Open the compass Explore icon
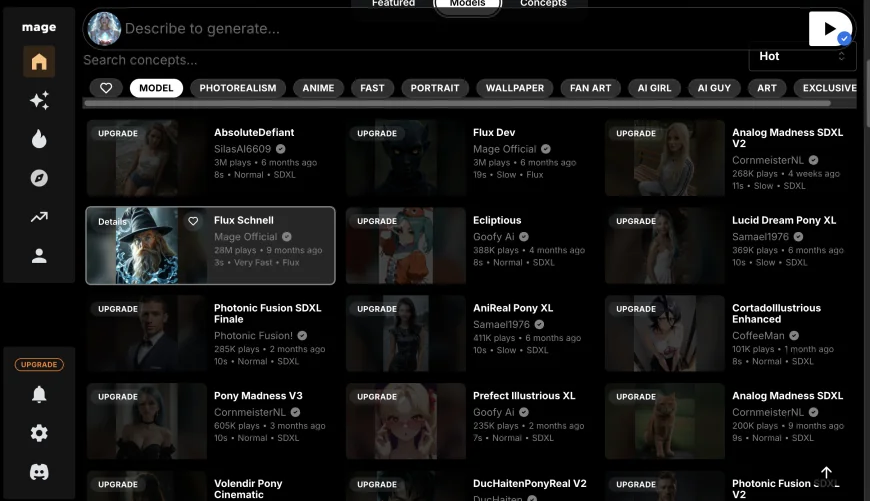This screenshot has width=870, height=501. [39, 178]
